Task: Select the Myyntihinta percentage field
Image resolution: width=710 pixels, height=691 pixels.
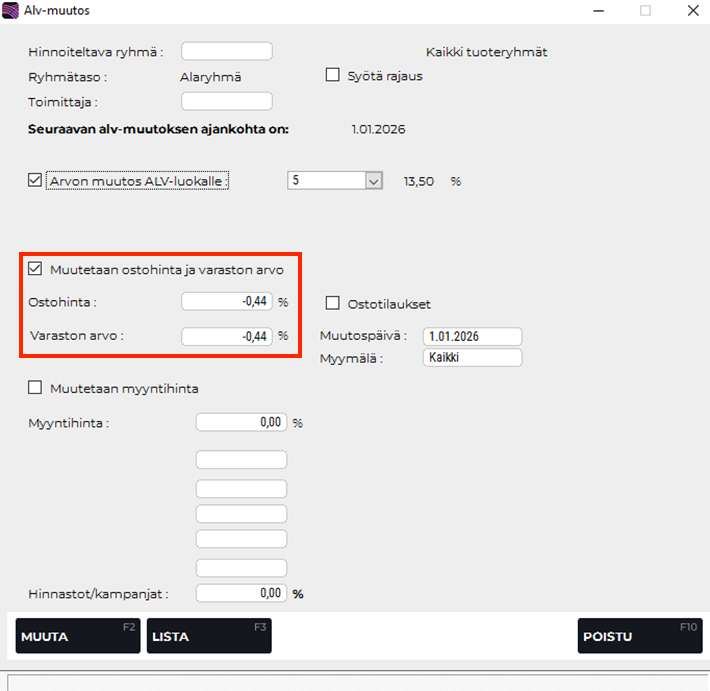Action: [241, 423]
